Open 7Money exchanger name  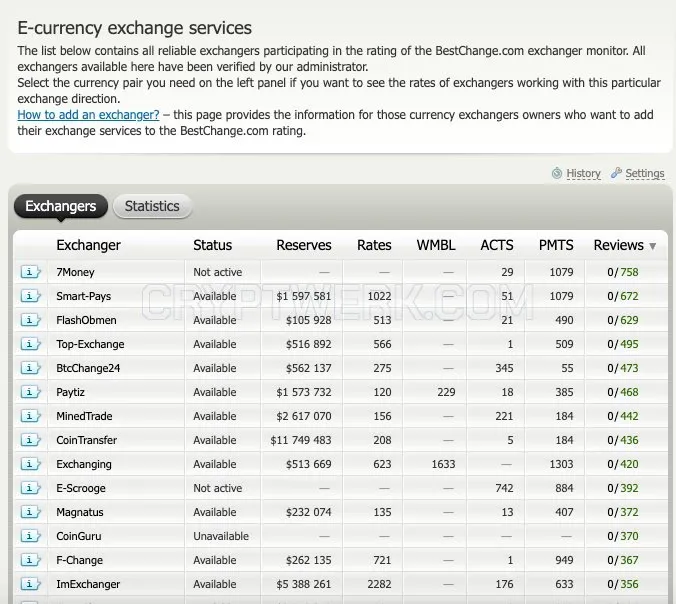click(x=75, y=272)
